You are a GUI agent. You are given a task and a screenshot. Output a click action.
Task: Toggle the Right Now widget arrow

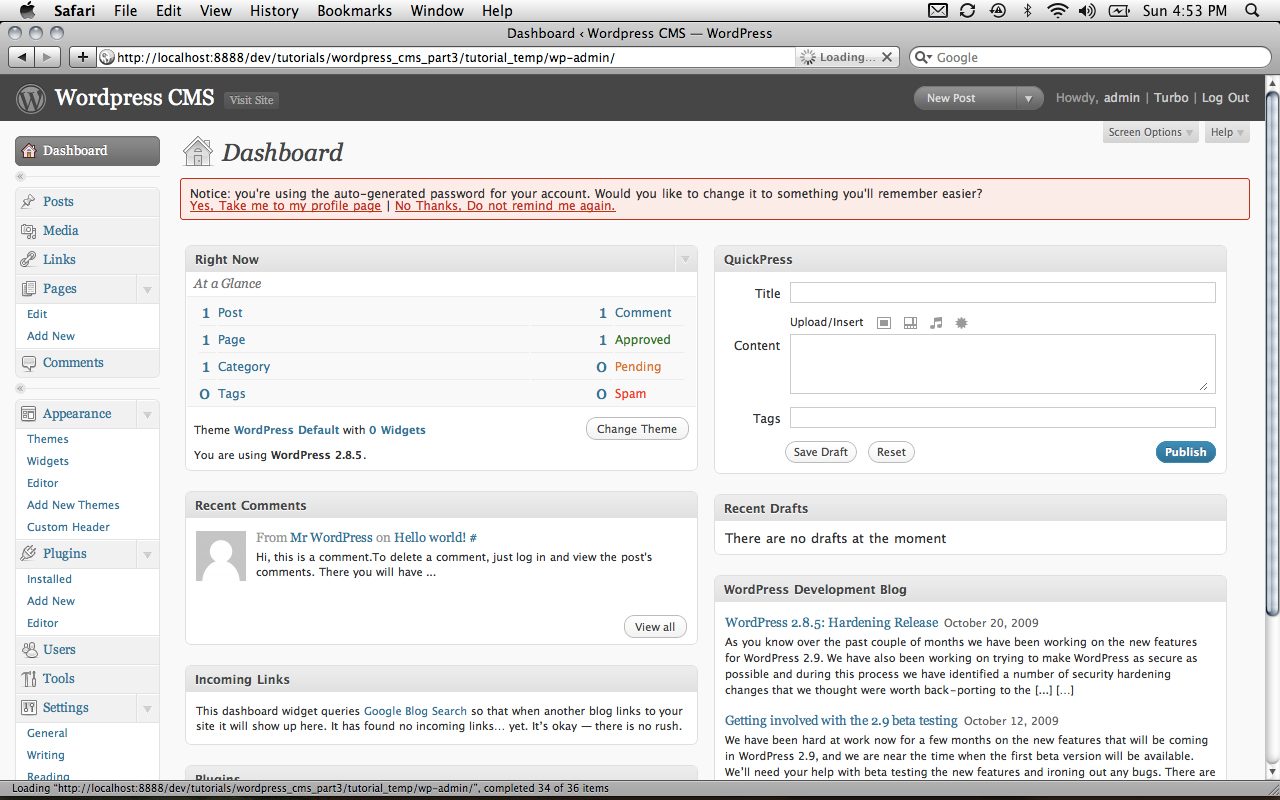685,259
